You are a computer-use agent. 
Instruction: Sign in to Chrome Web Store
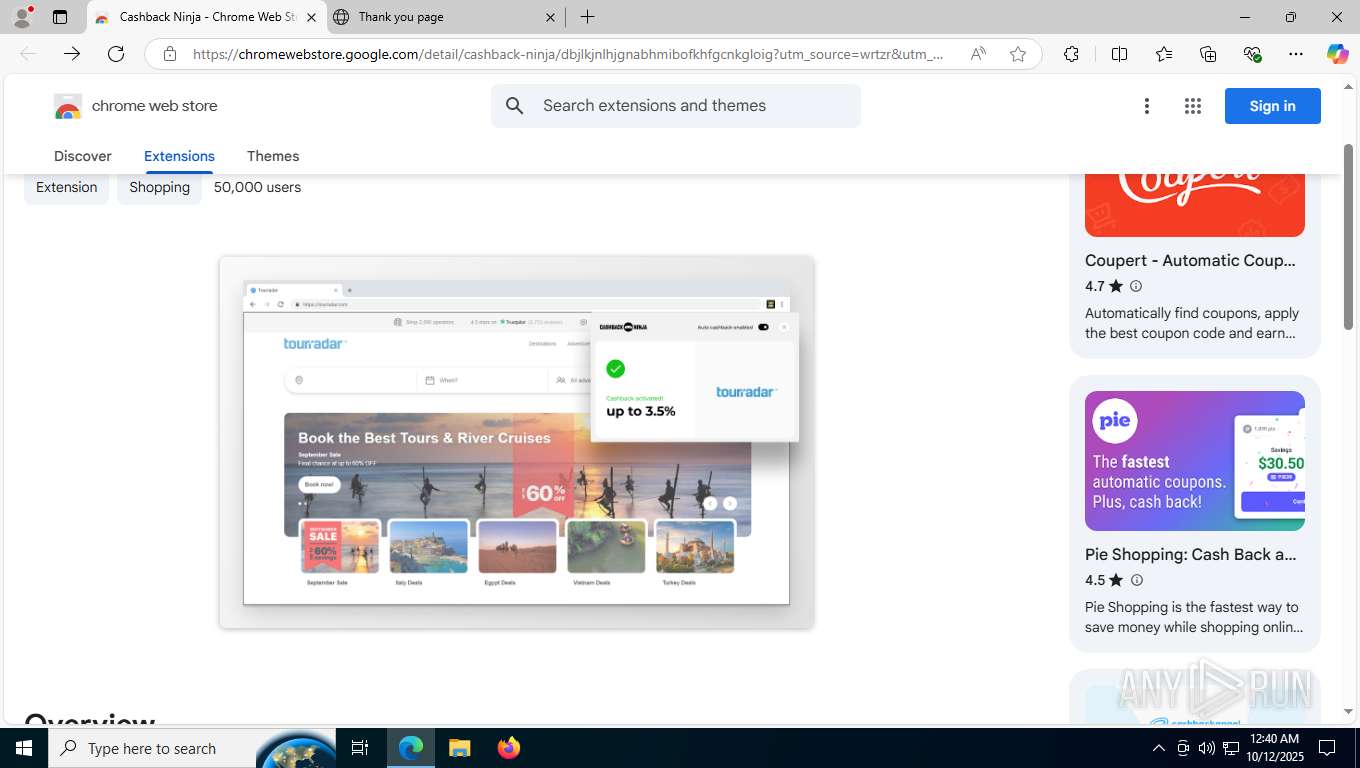coord(1272,106)
